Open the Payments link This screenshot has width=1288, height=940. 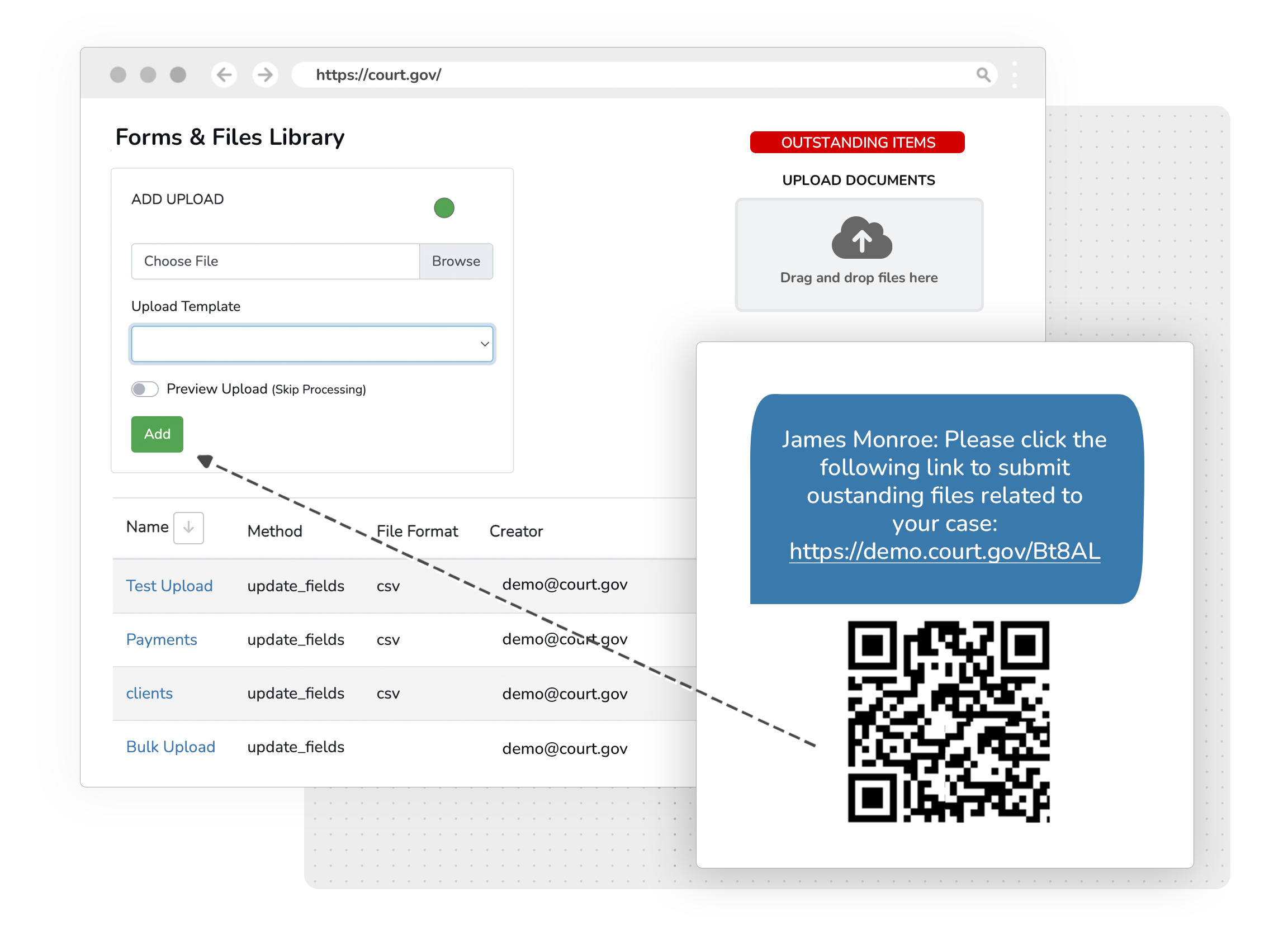[162, 639]
